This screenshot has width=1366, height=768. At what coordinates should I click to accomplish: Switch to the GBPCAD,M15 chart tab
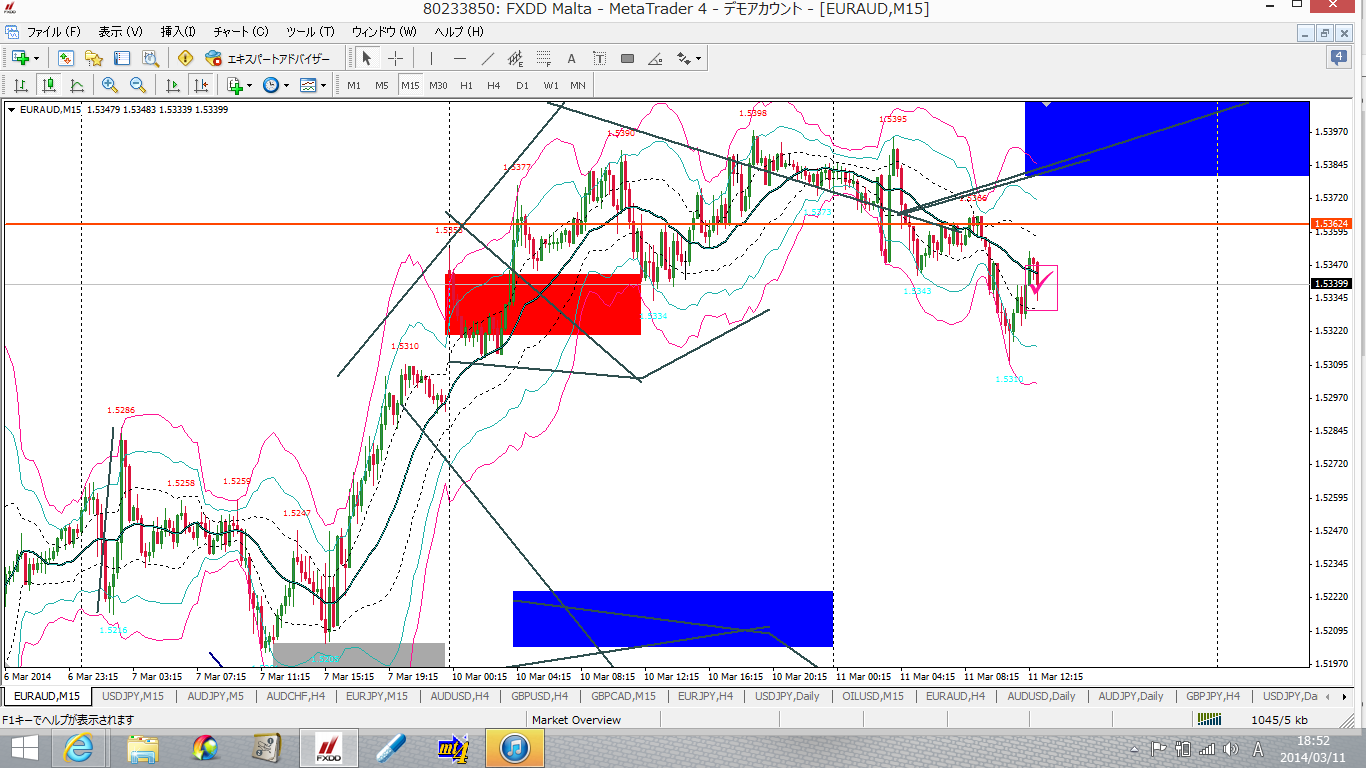(x=623, y=696)
